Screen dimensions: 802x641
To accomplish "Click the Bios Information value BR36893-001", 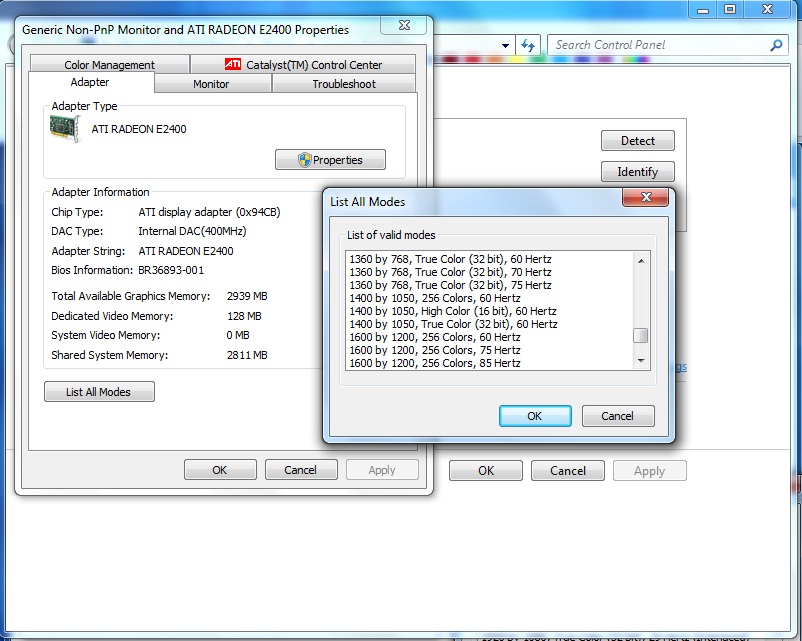I will click(x=171, y=270).
